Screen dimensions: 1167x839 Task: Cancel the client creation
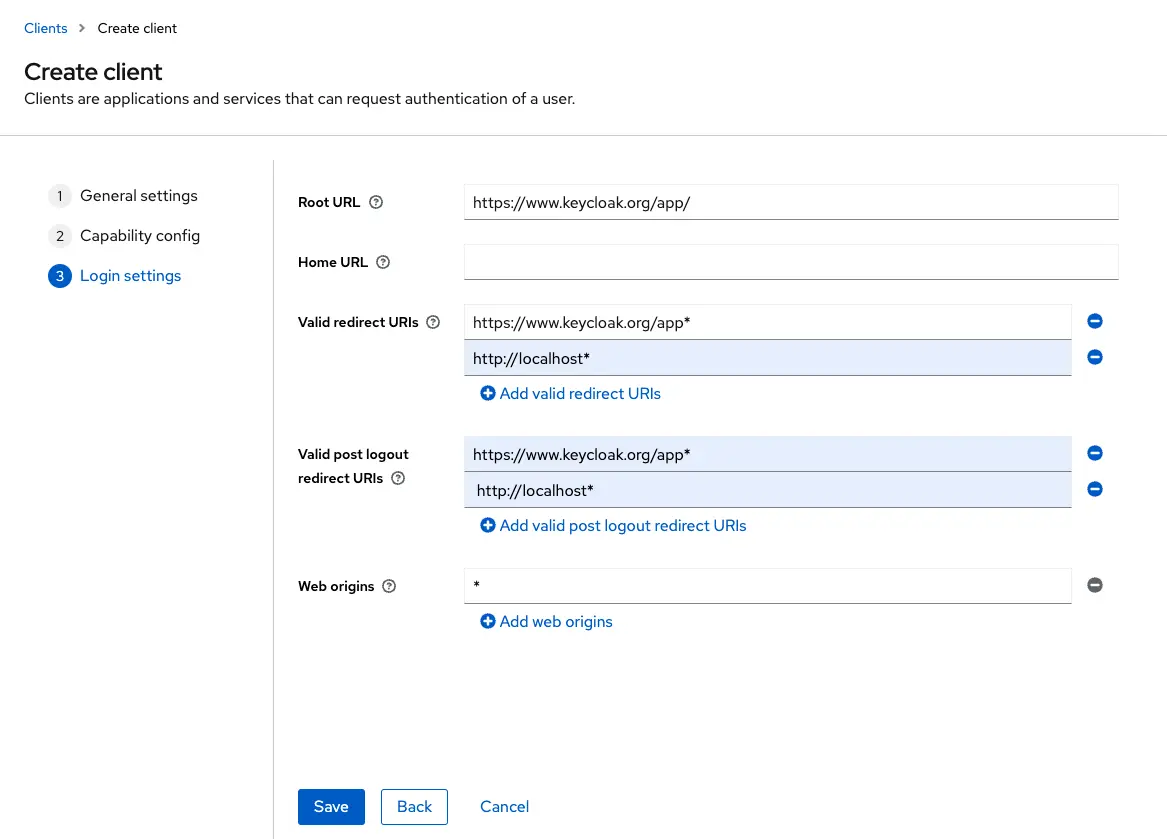click(504, 807)
